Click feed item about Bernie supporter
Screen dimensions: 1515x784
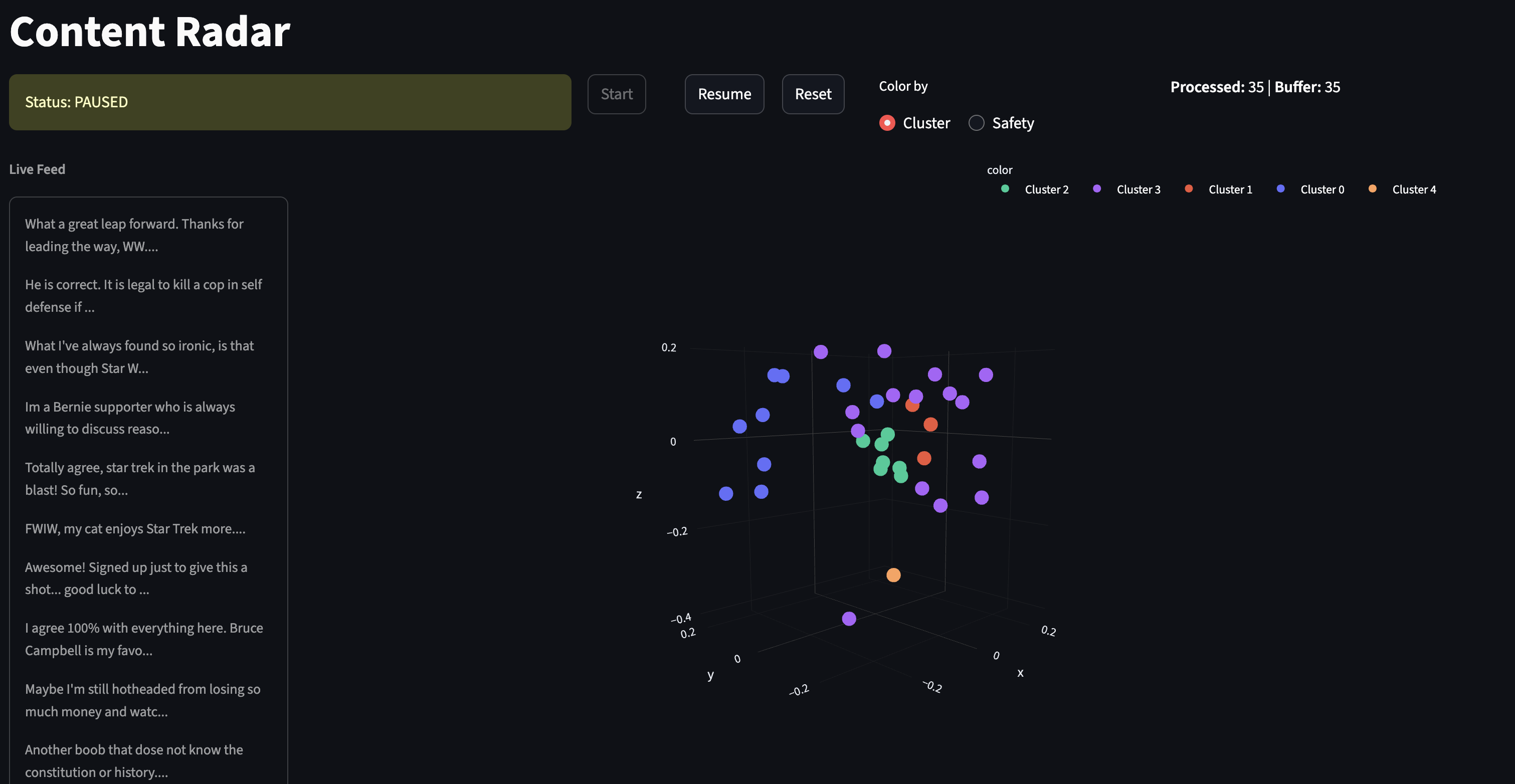(130, 418)
